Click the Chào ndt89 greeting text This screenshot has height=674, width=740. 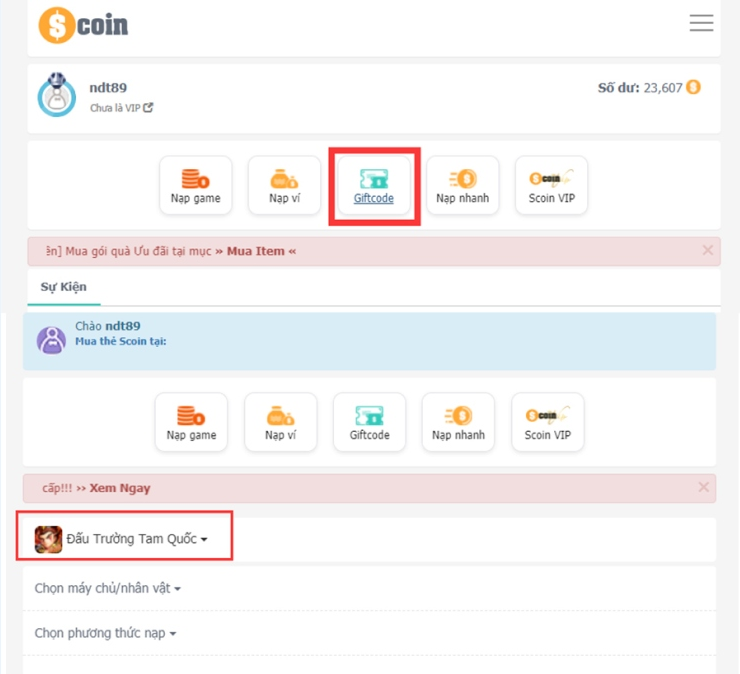tap(108, 326)
